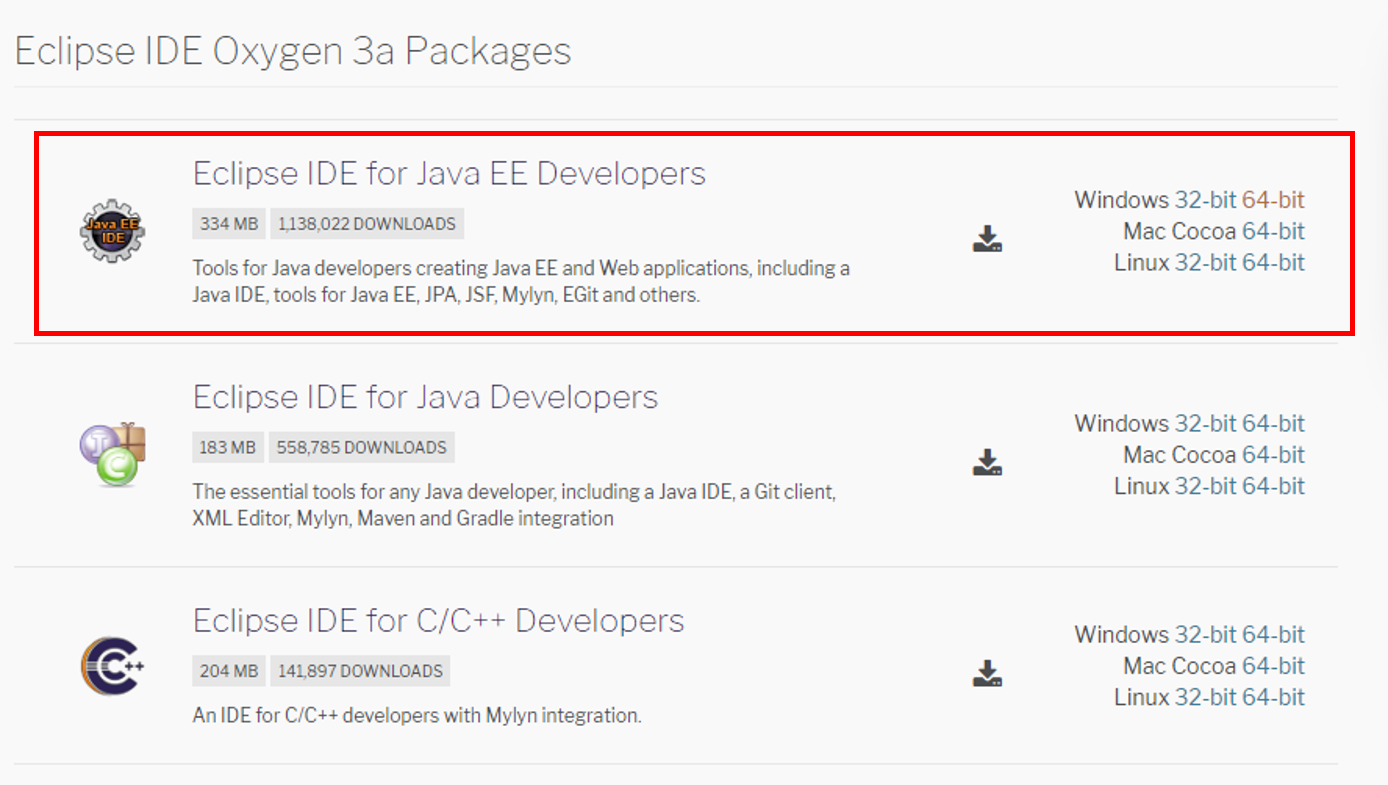Screen dimensions: 1388x785
Task: Click the C/C++ Developers package logo
Action: coord(112,665)
